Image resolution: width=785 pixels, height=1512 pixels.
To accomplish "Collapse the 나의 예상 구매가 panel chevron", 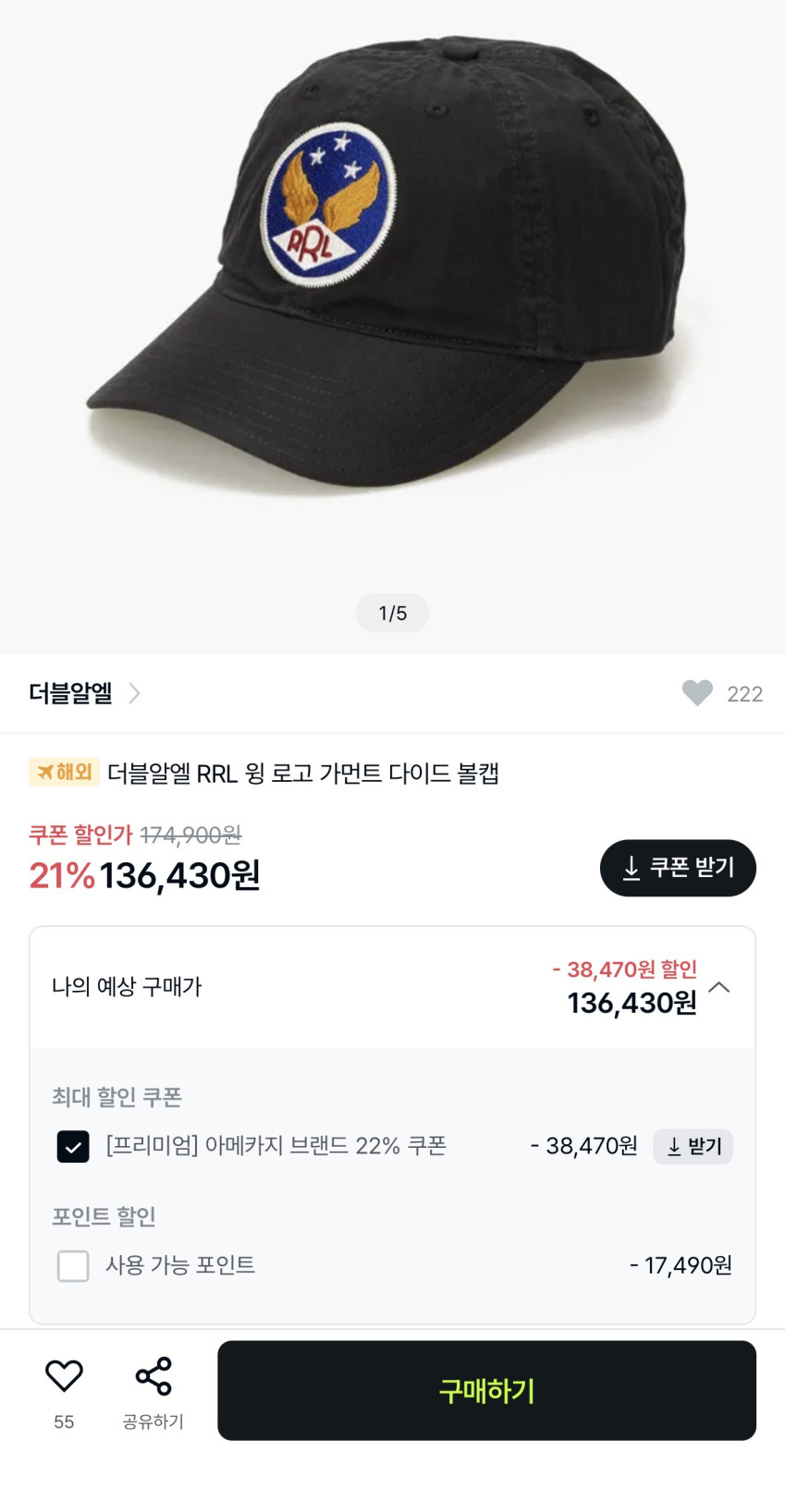I will coord(719,987).
